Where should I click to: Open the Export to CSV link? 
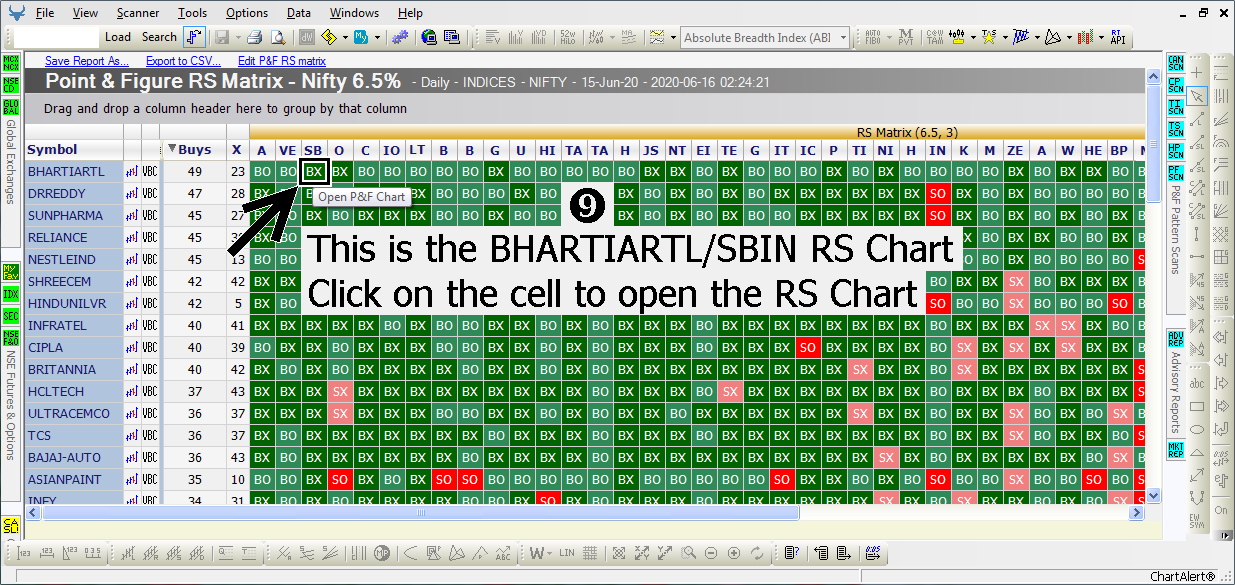183,61
